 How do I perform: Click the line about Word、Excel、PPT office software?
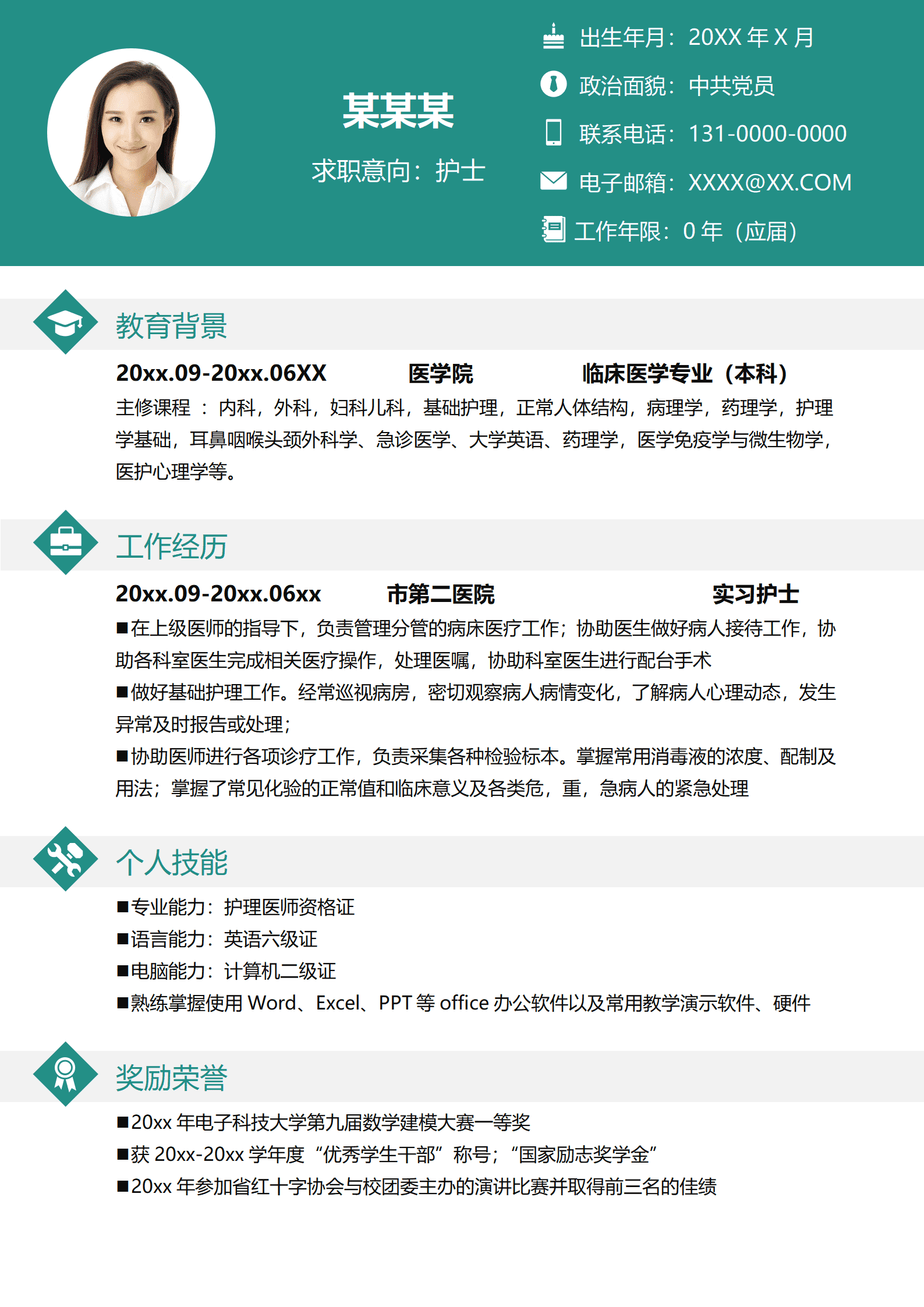[463, 1003]
